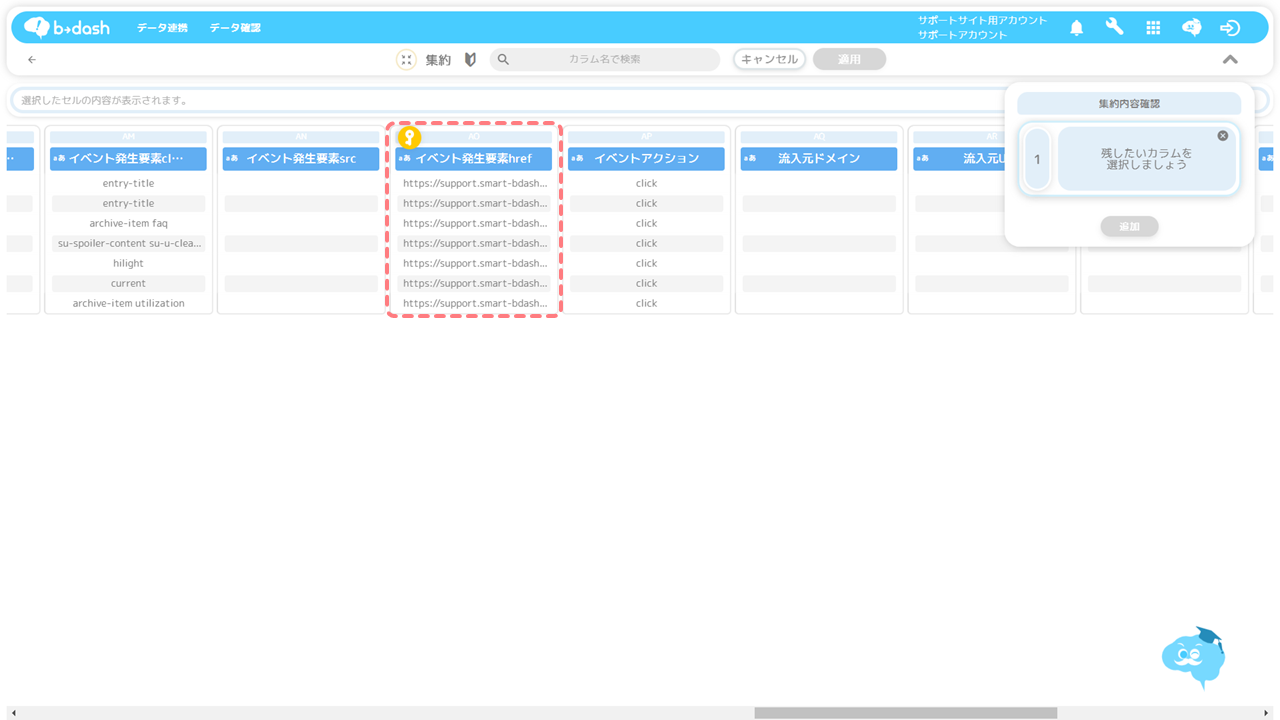Click the 残したいカラムを選択しましょう box
The height and width of the screenshot is (720, 1280).
click(1147, 159)
